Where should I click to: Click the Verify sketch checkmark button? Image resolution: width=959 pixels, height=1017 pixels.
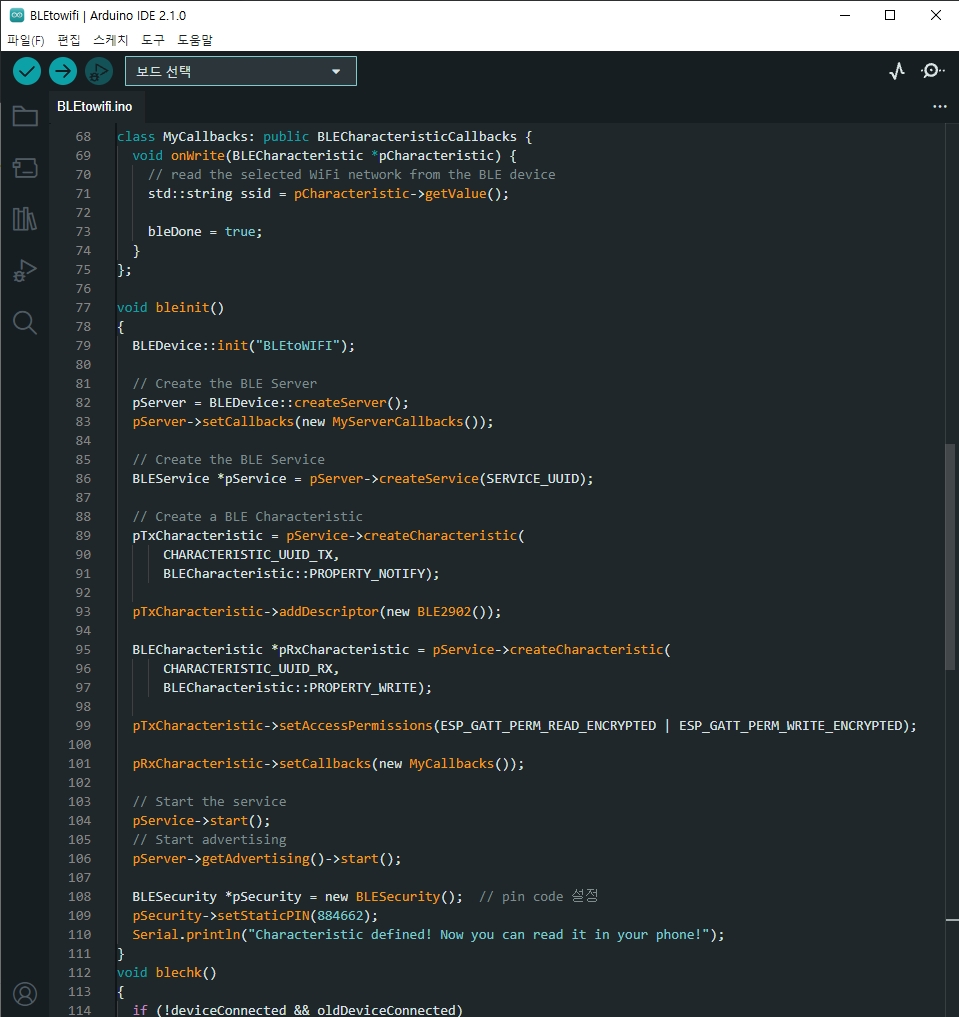click(27, 71)
